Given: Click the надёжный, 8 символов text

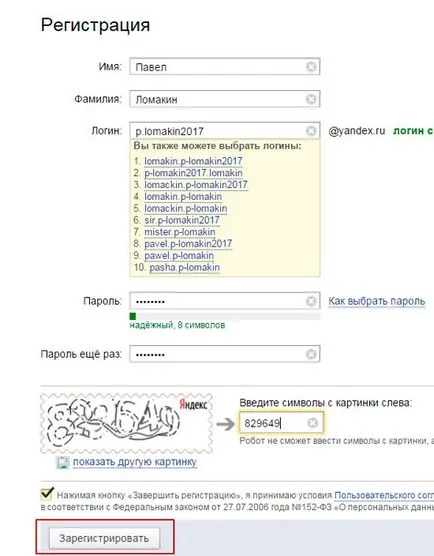Looking at the screenshot, I should pos(177,325).
